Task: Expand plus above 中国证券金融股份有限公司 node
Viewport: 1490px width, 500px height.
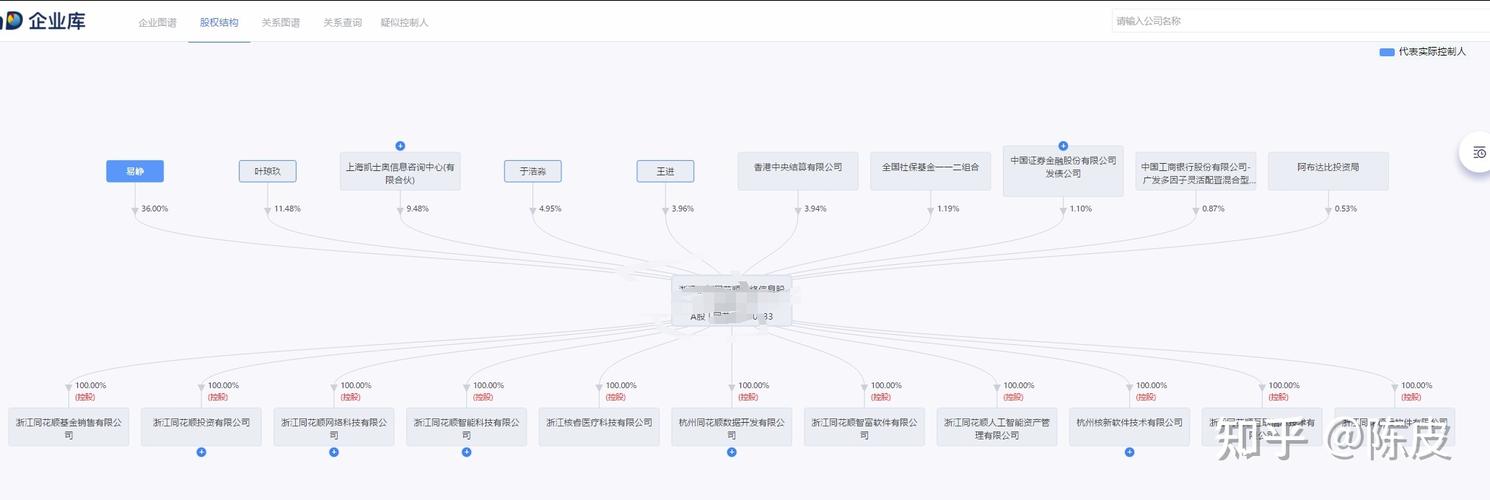Action: [1063, 146]
